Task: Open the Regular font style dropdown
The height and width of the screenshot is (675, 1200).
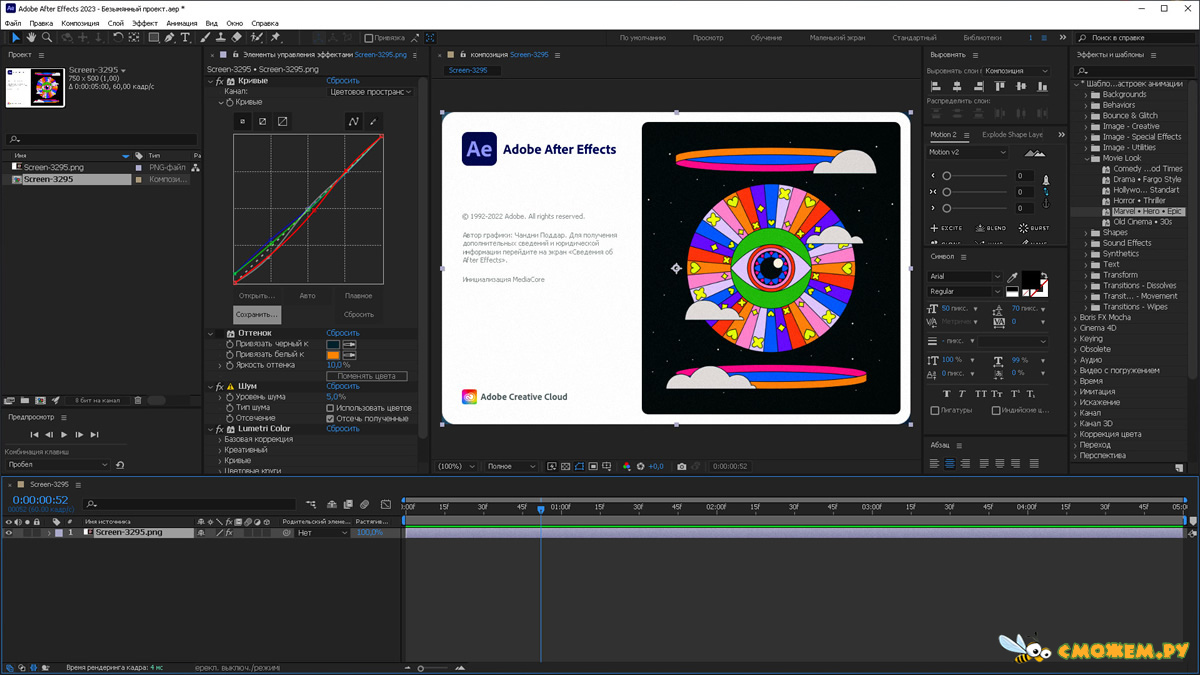Action: 965,291
